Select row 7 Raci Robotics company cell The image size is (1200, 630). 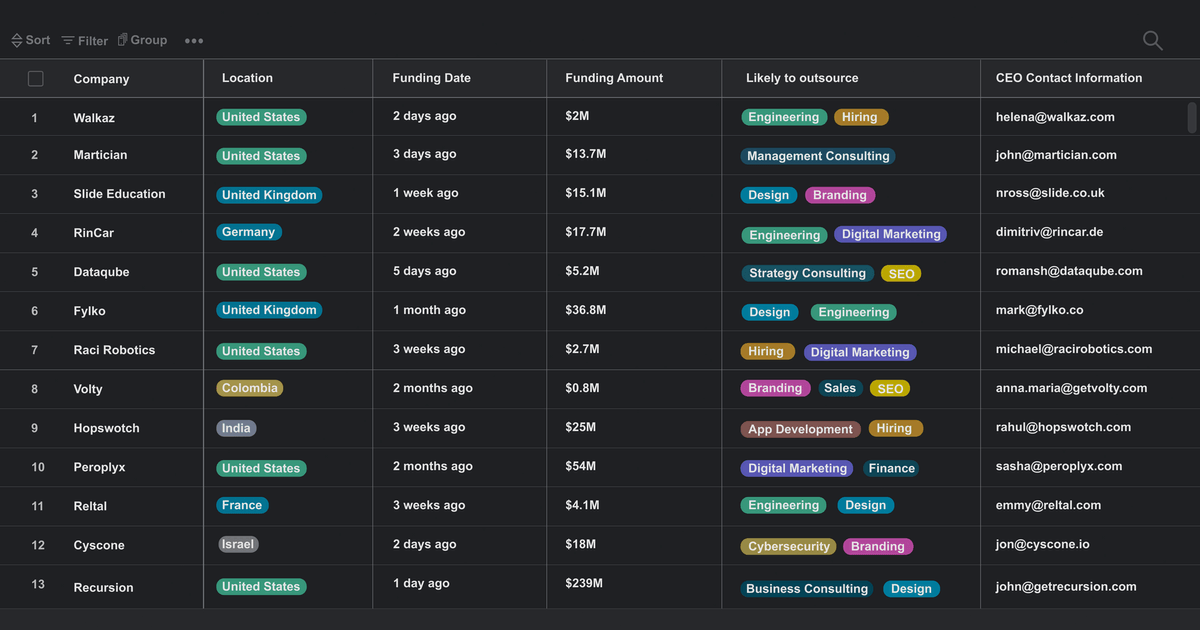coord(114,350)
